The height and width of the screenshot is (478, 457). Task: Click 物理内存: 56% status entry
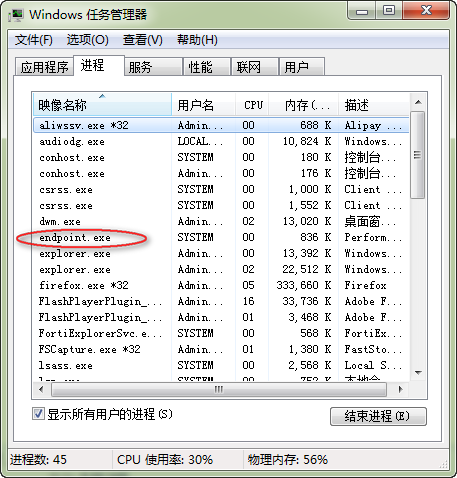[x=288, y=460]
